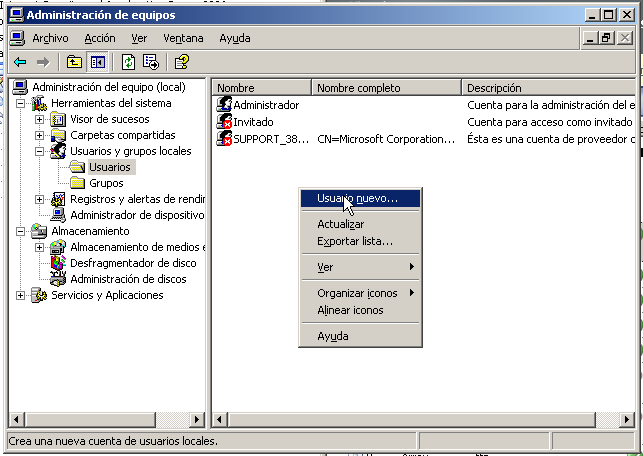
Task: Click the Usuarios y grupos locales icon
Action: pos(58,151)
